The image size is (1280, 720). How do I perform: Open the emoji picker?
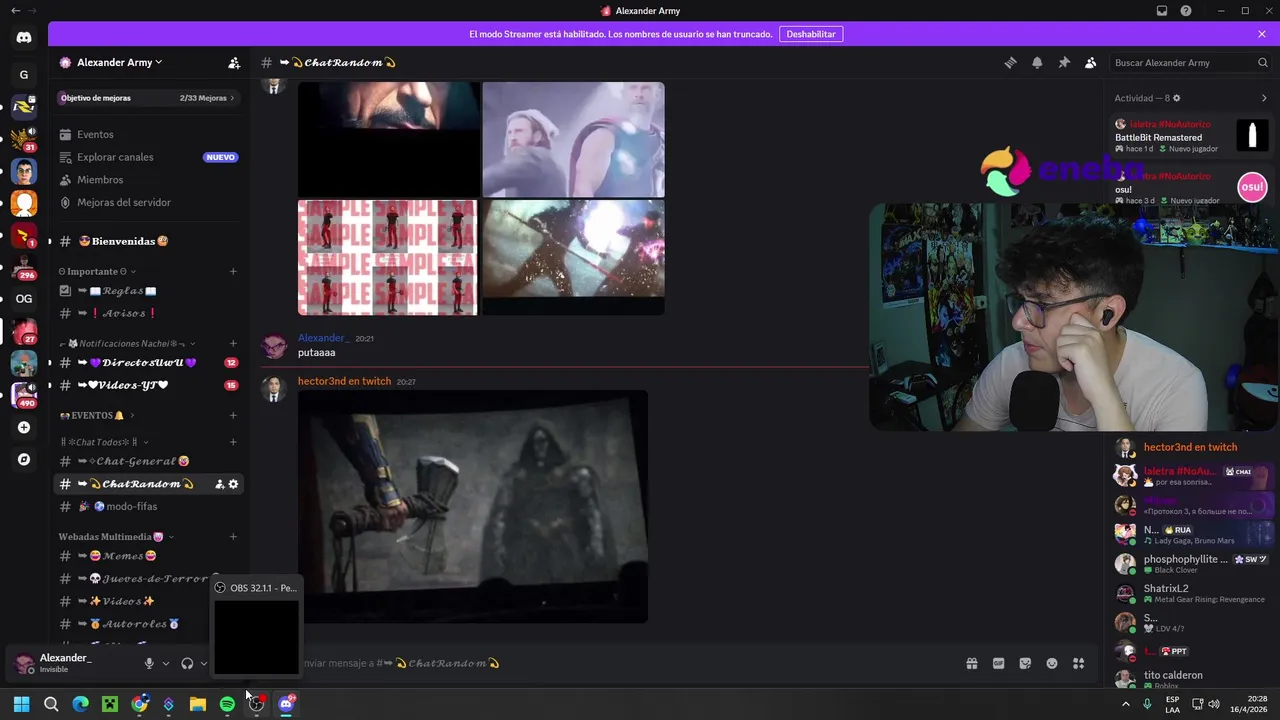click(1052, 663)
